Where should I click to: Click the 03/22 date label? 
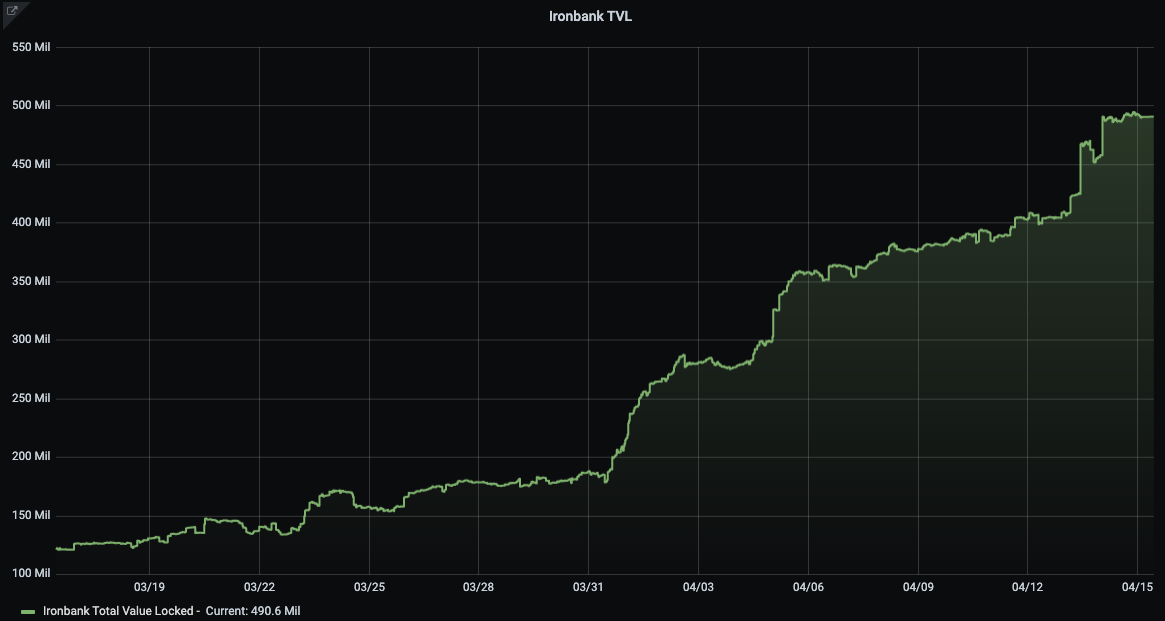pyautogui.click(x=259, y=587)
